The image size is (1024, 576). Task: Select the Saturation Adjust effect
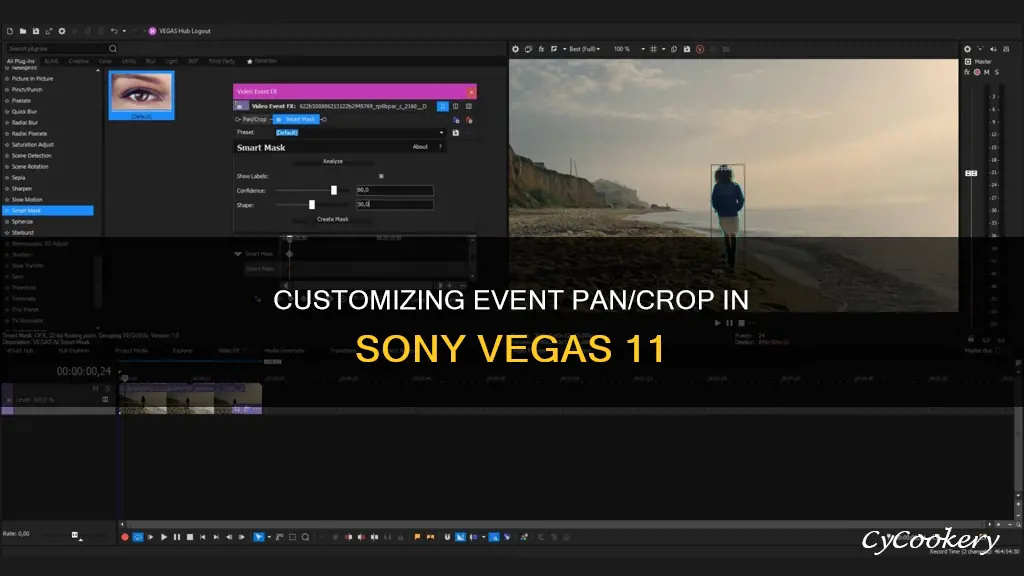[x=33, y=144]
